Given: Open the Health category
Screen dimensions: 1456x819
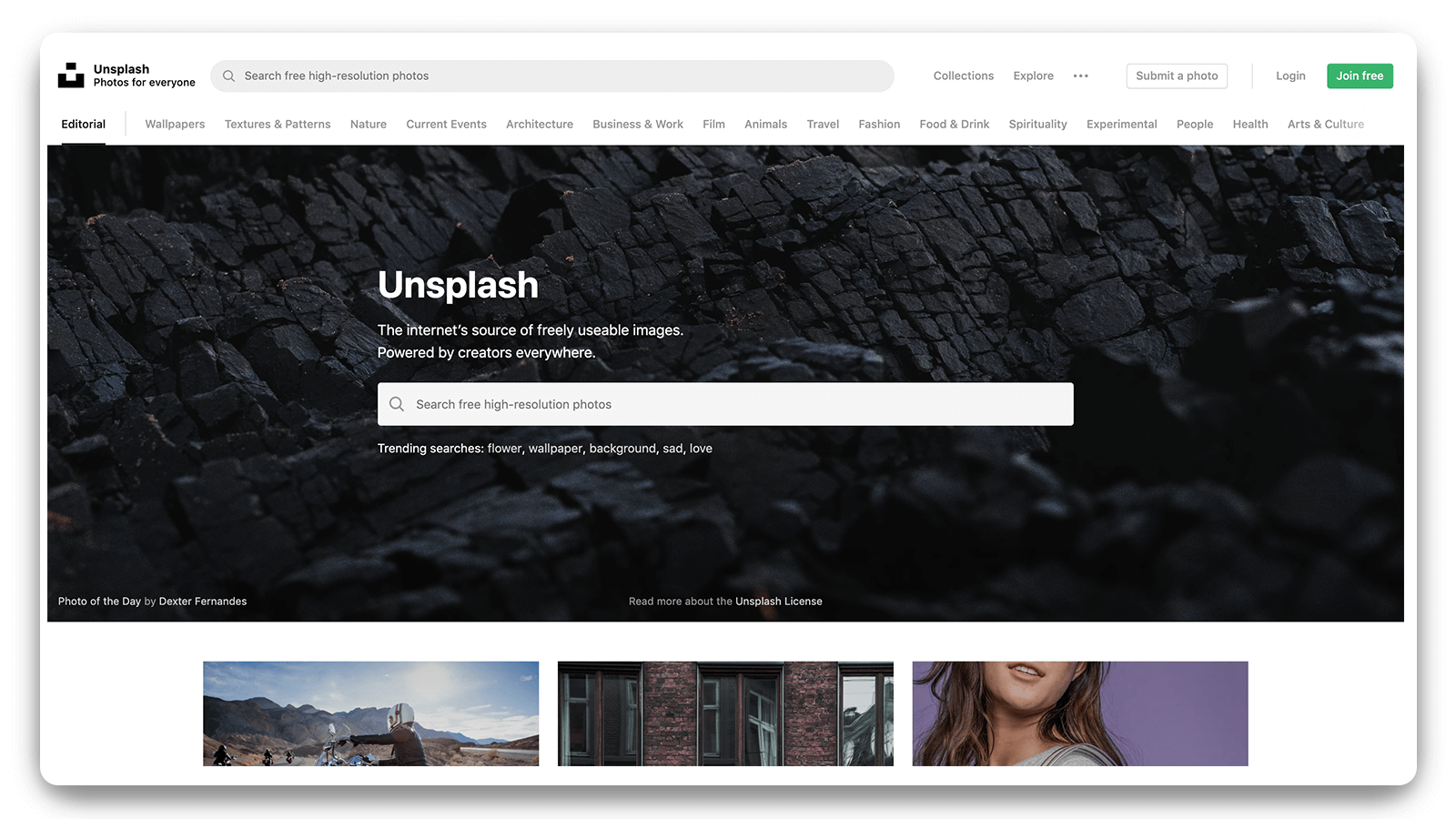Looking at the screenshot, I should [1250, 125].
